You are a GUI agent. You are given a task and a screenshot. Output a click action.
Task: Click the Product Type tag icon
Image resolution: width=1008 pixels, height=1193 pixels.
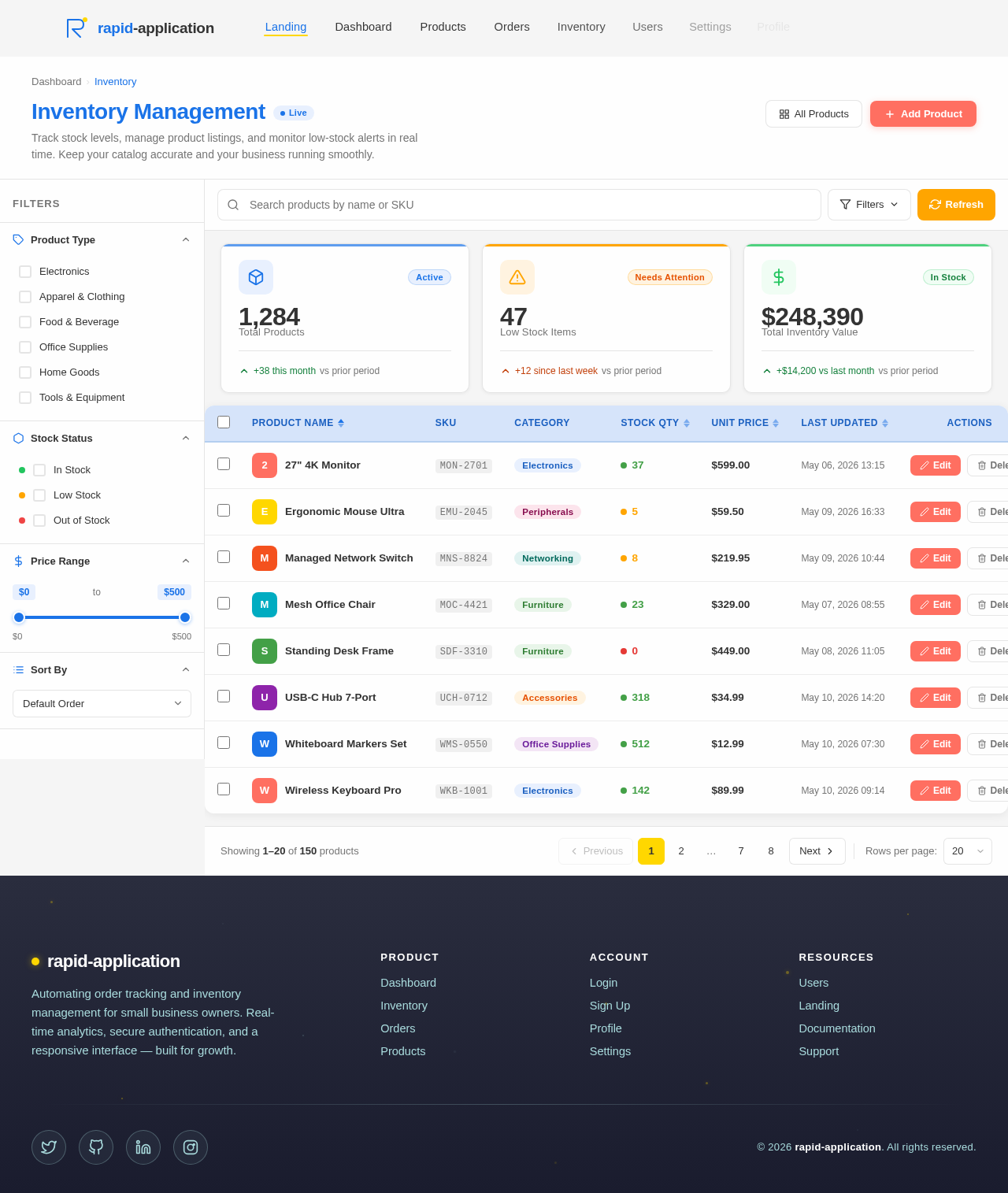pyautogui.click(x=18, y=240)
